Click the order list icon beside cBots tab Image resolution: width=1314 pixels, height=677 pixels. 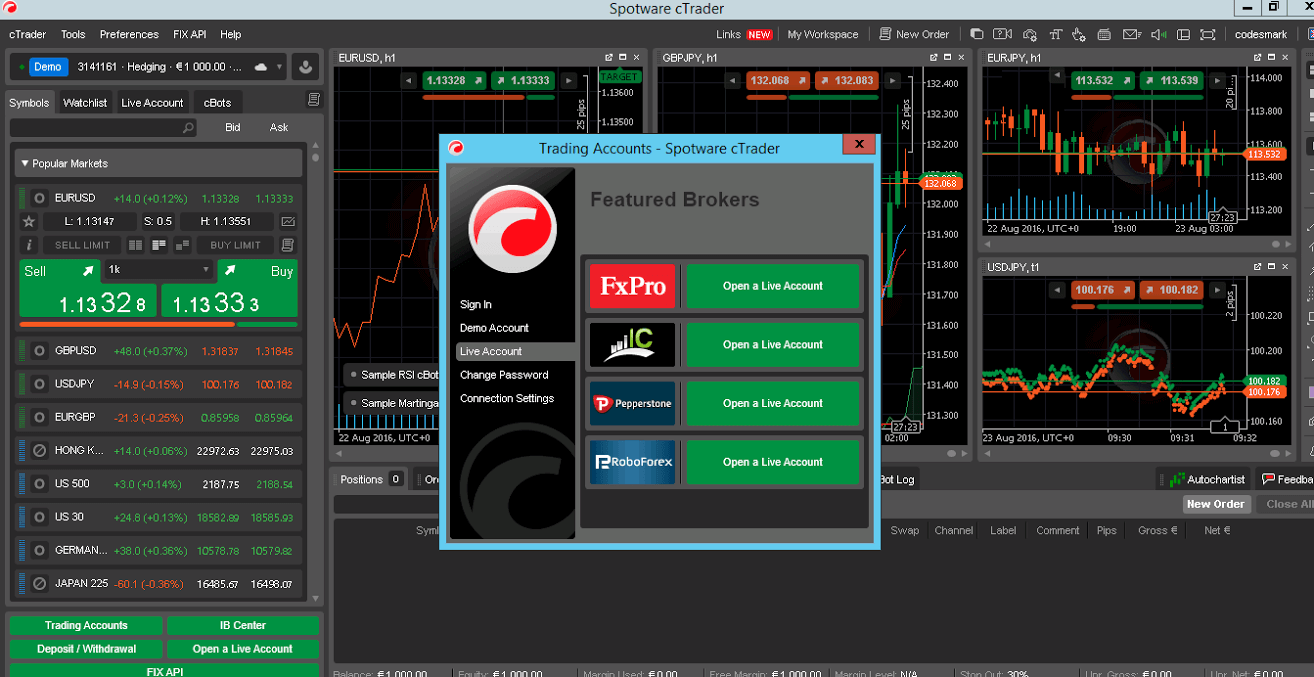click(x=314, y=100)
